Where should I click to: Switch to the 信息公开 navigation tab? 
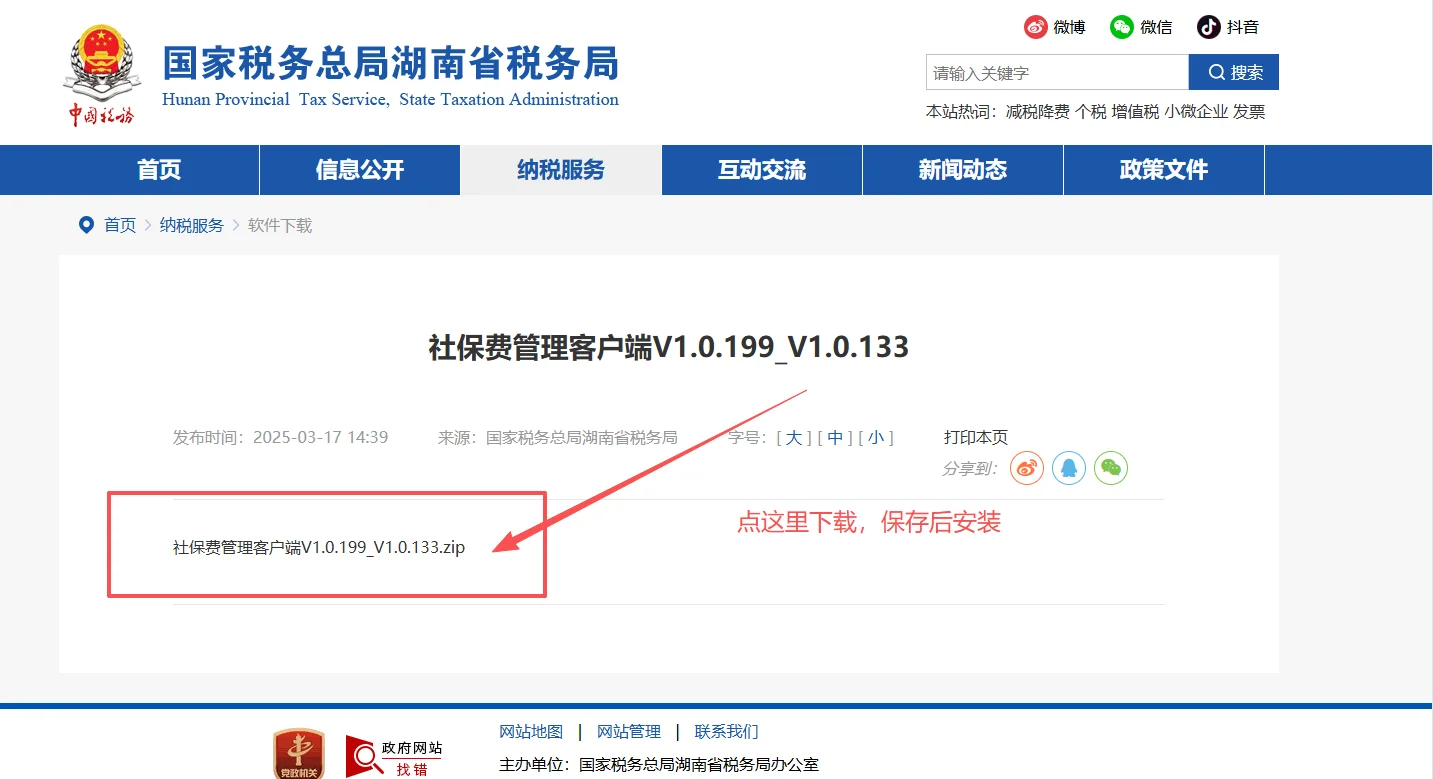point(359,169)
